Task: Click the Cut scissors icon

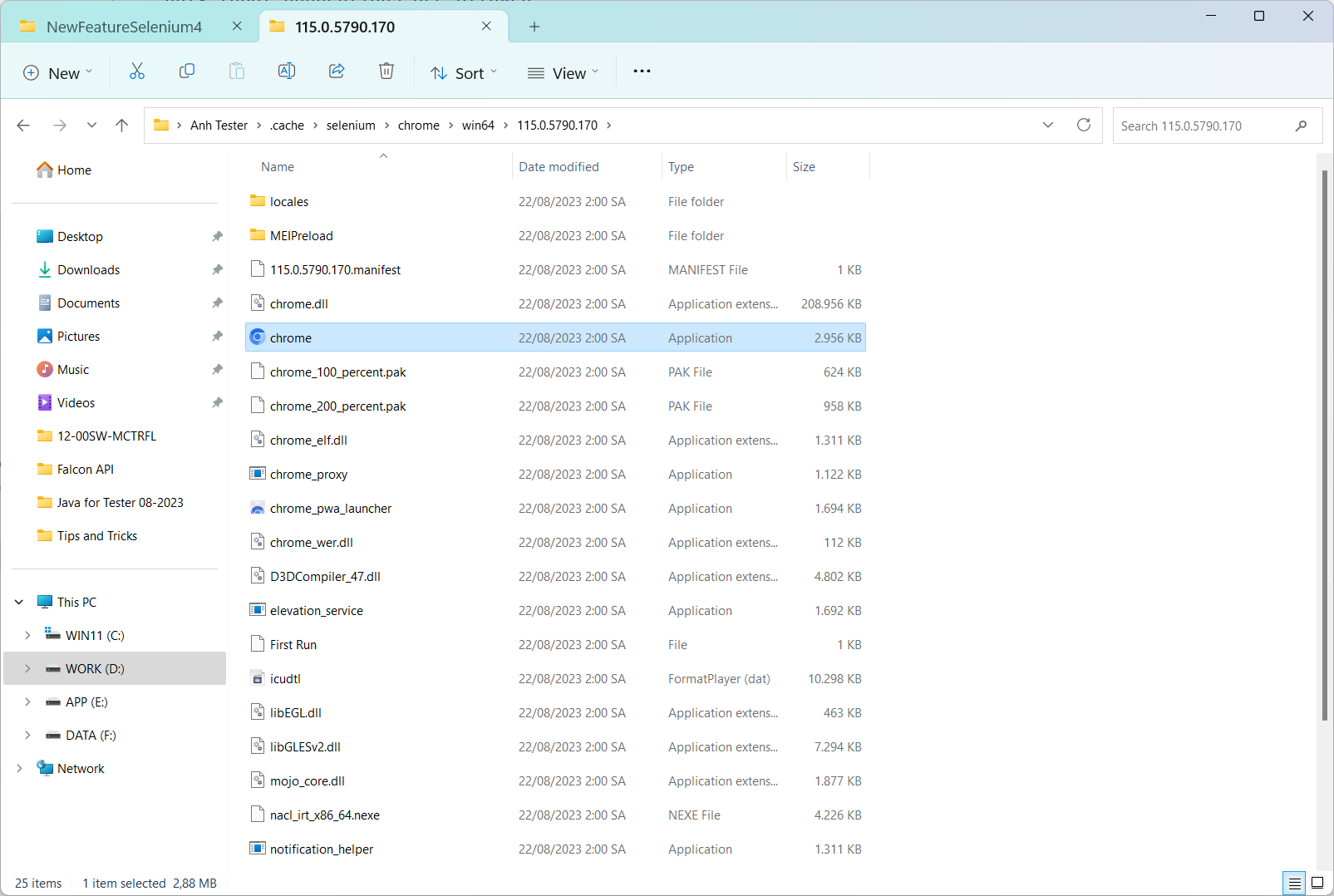Action: click(x=137, y=71)
